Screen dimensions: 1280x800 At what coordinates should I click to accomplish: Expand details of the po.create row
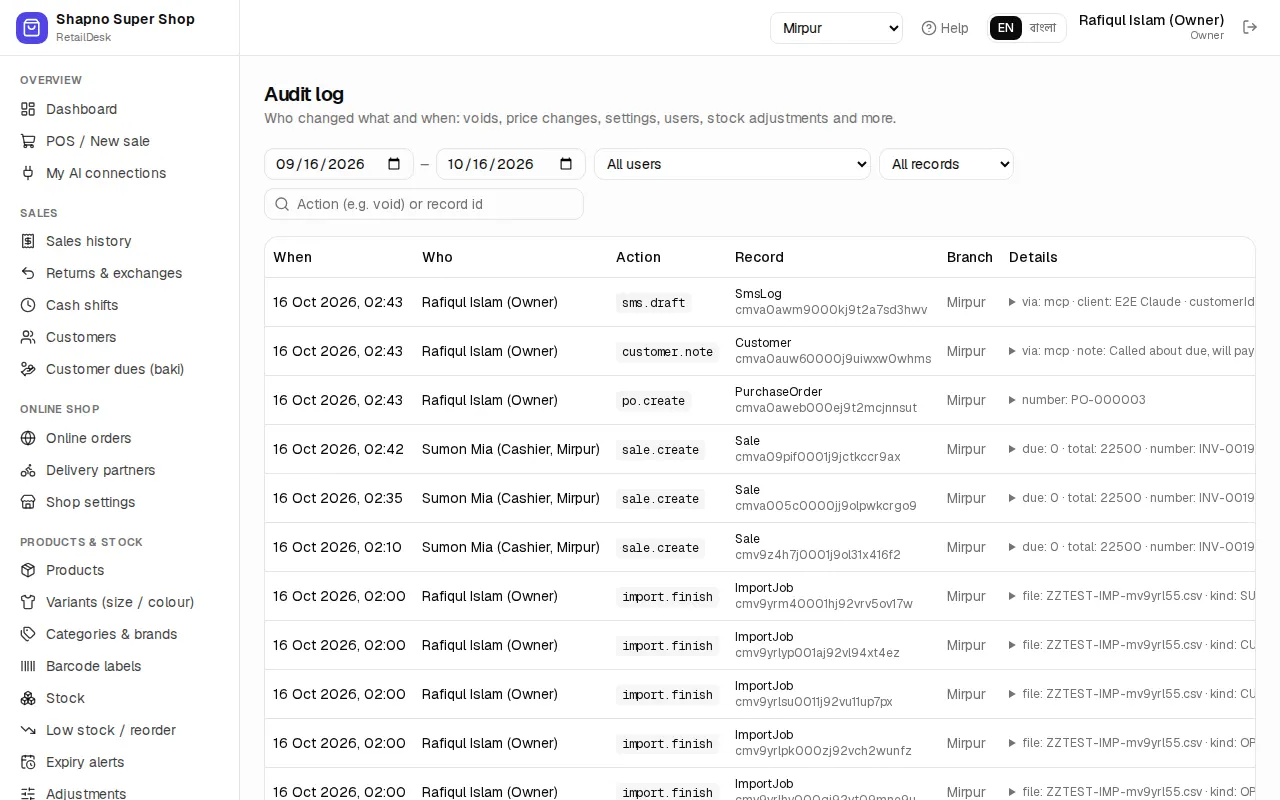[x=1012, y=400]
